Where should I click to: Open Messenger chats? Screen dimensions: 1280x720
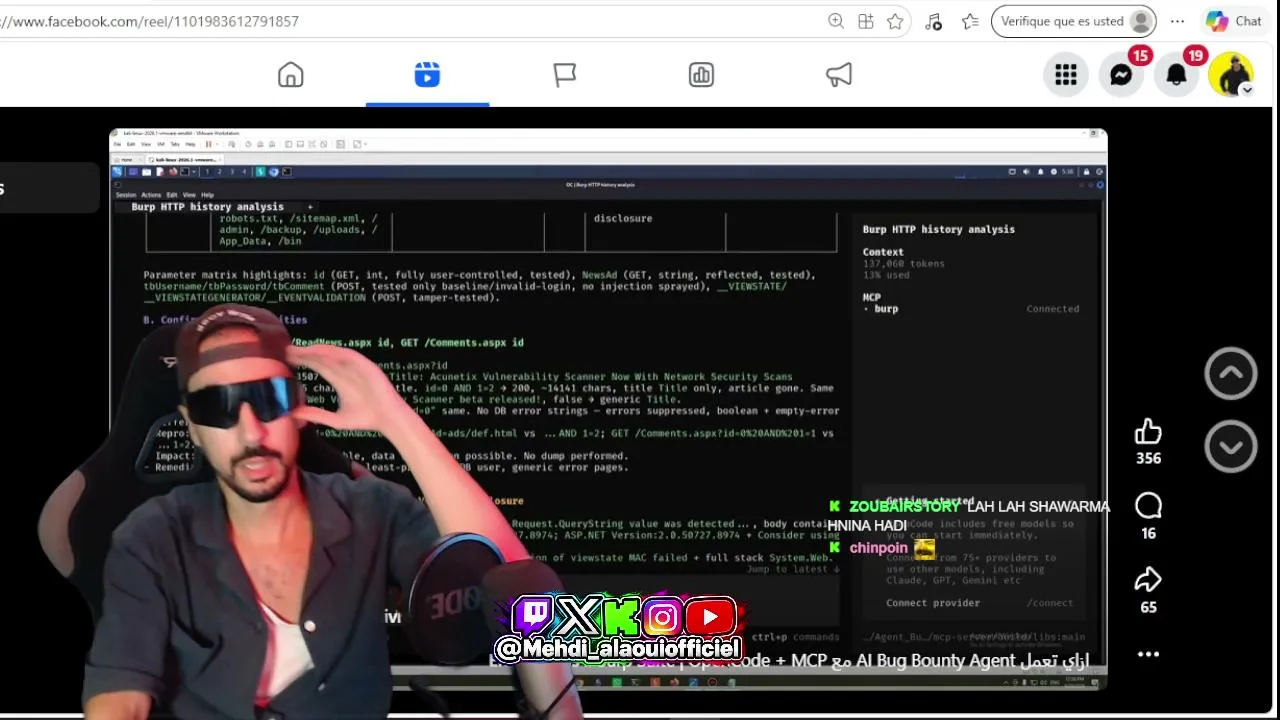[1121, 75]
